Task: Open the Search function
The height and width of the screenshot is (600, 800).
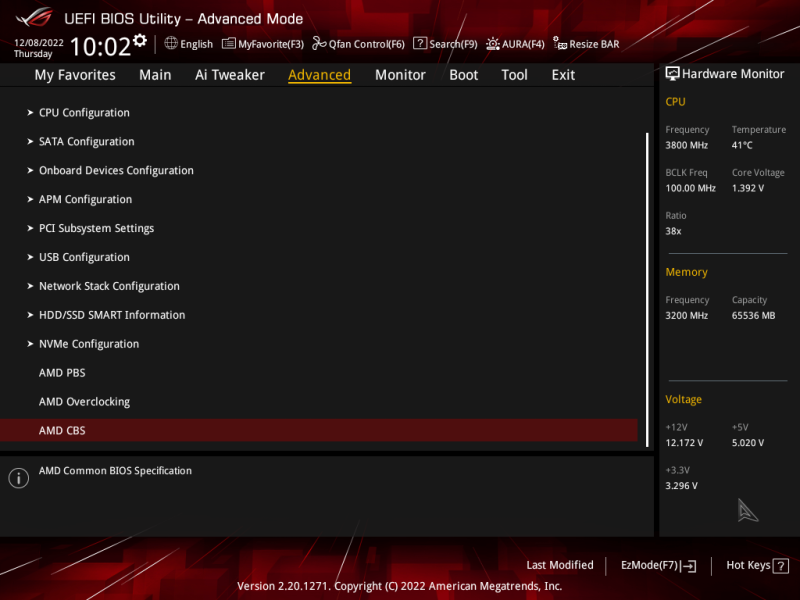Action: pyautogui.click(x=443, y=43)
